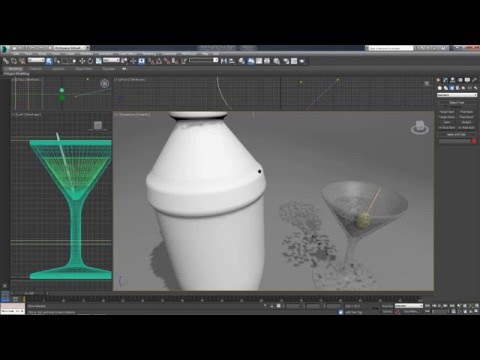Open the Customize menu

169,54
